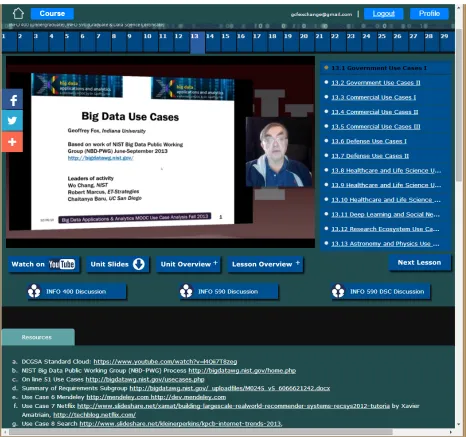Viewport: 466px width, 437px height.
Task: Open lesson 13.4 Commercial Use Cases II
Action: click(x=374, y=112)
